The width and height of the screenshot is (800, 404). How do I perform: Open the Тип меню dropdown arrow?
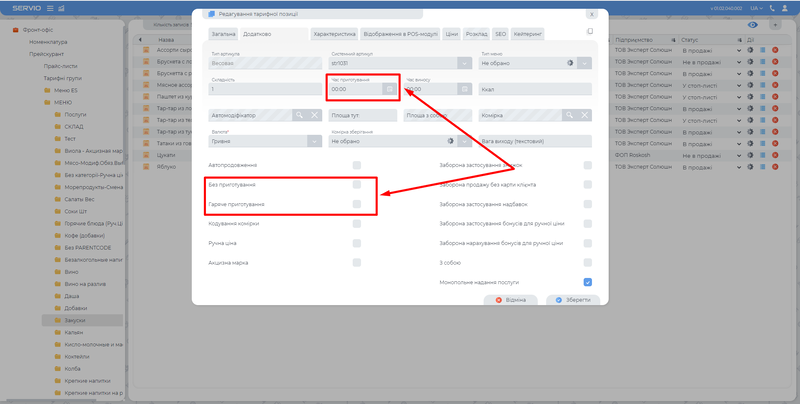coord(585,62)
